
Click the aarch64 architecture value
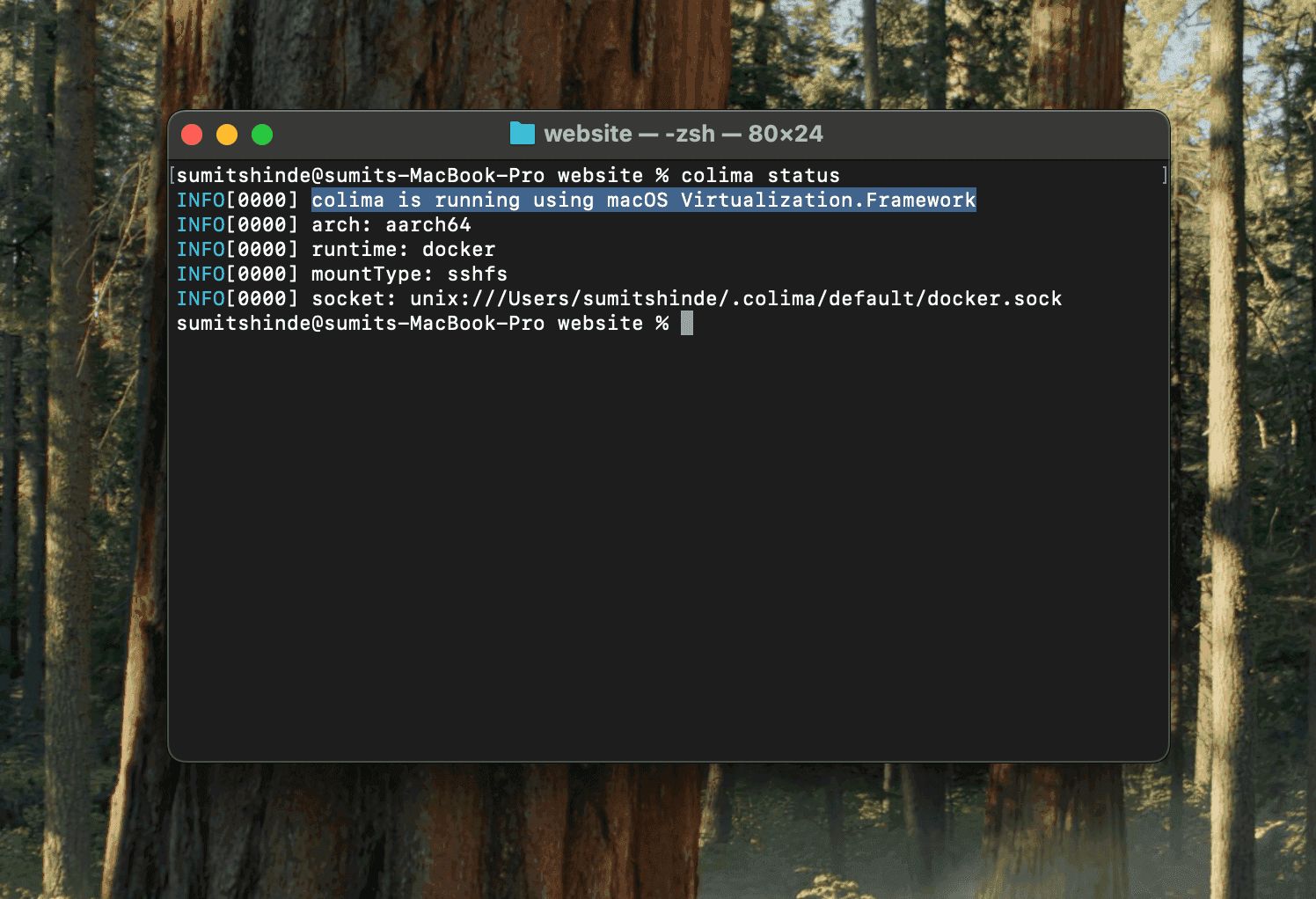point(430,224)
